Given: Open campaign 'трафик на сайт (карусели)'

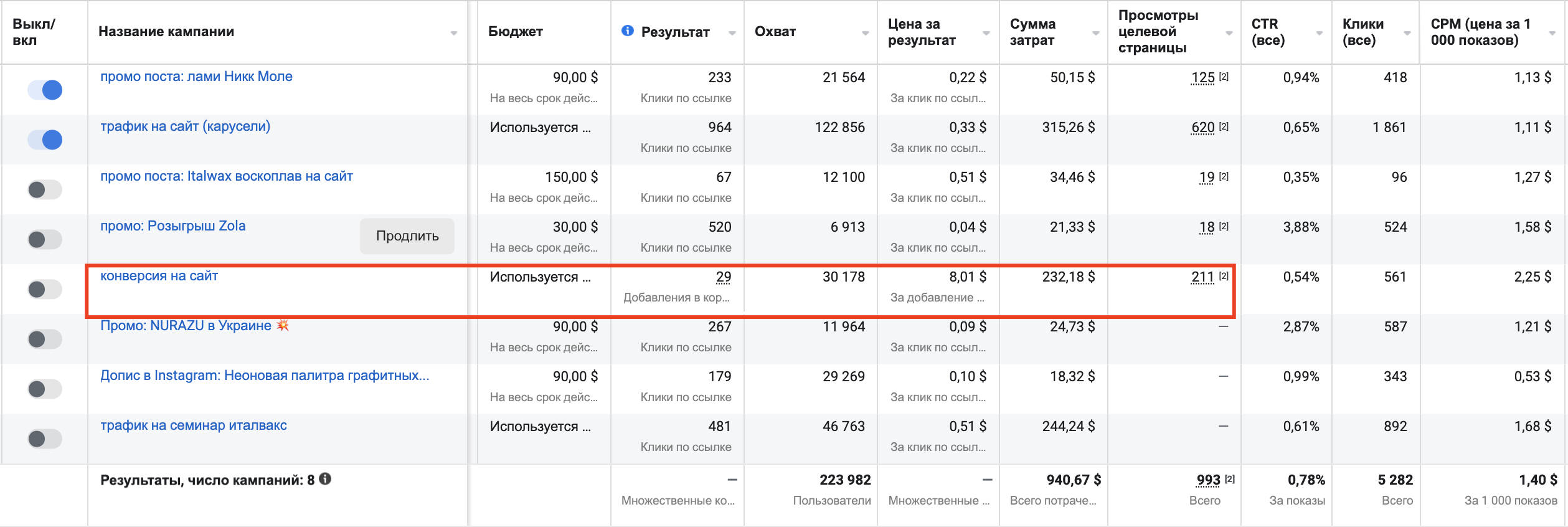Looking at the screenshot, I should click(186, 126).
